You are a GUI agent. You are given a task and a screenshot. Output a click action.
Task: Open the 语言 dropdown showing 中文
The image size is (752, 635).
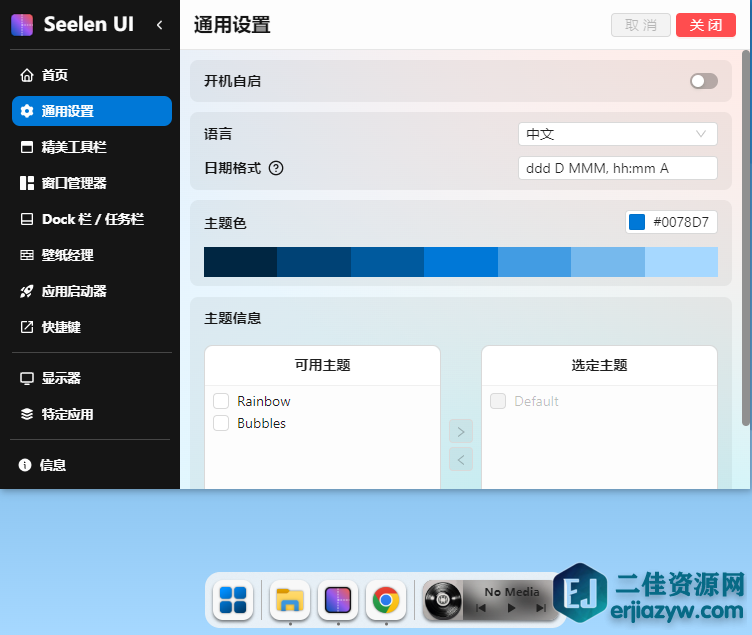[618, 134]
